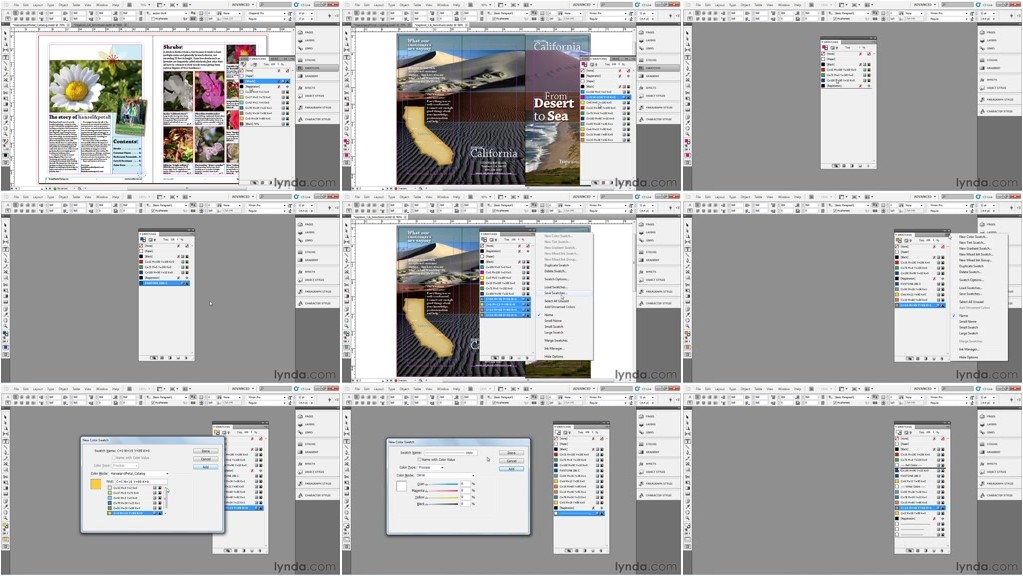Click the yellow color preview in the New Color Swatch dialog
This screenshot has height=576, width=1023.
coord(96,484)
